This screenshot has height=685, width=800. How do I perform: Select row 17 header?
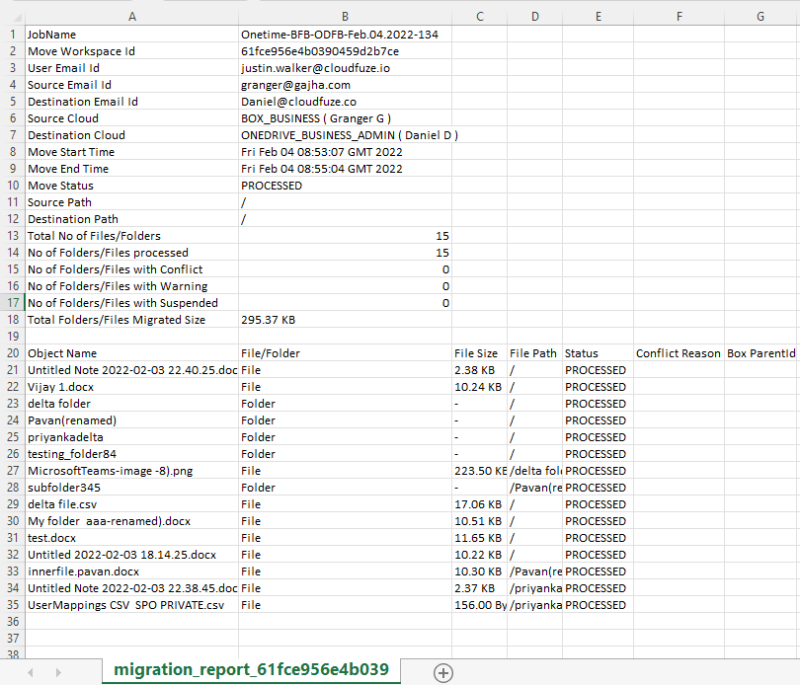point(12,303)
